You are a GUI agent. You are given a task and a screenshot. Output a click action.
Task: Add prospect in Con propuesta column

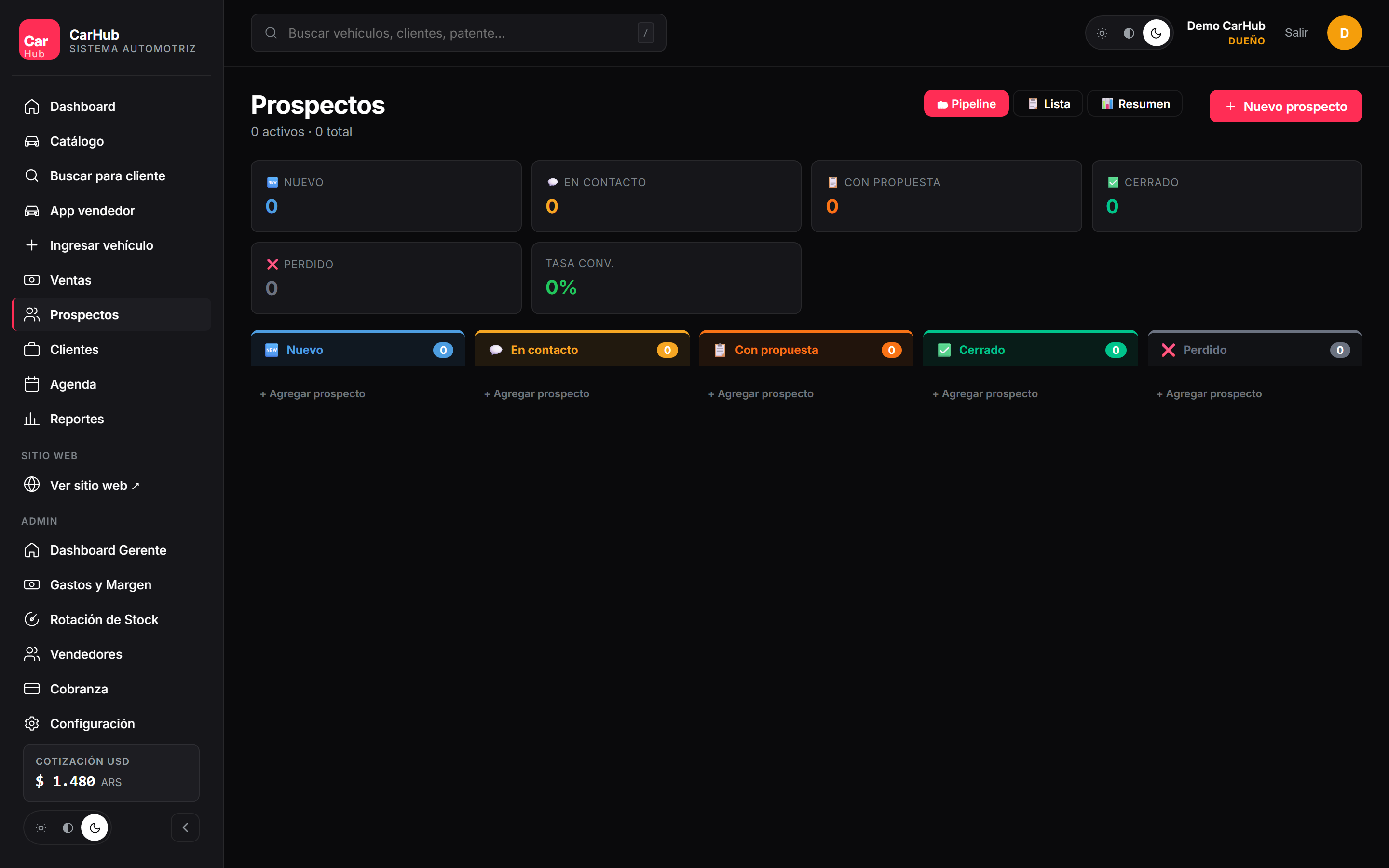point(761,394)
